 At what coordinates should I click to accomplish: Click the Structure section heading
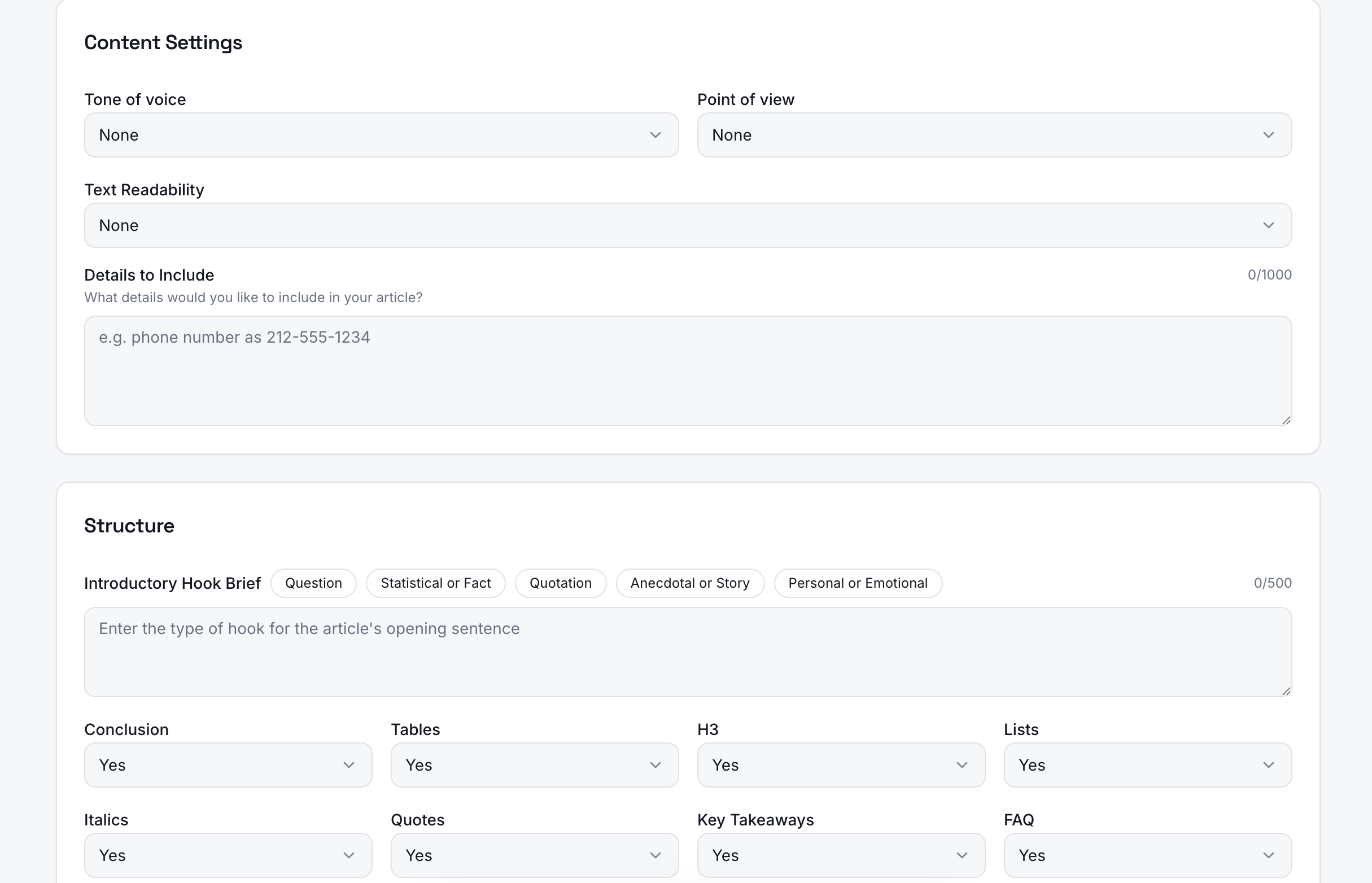(x=129, y=525)
